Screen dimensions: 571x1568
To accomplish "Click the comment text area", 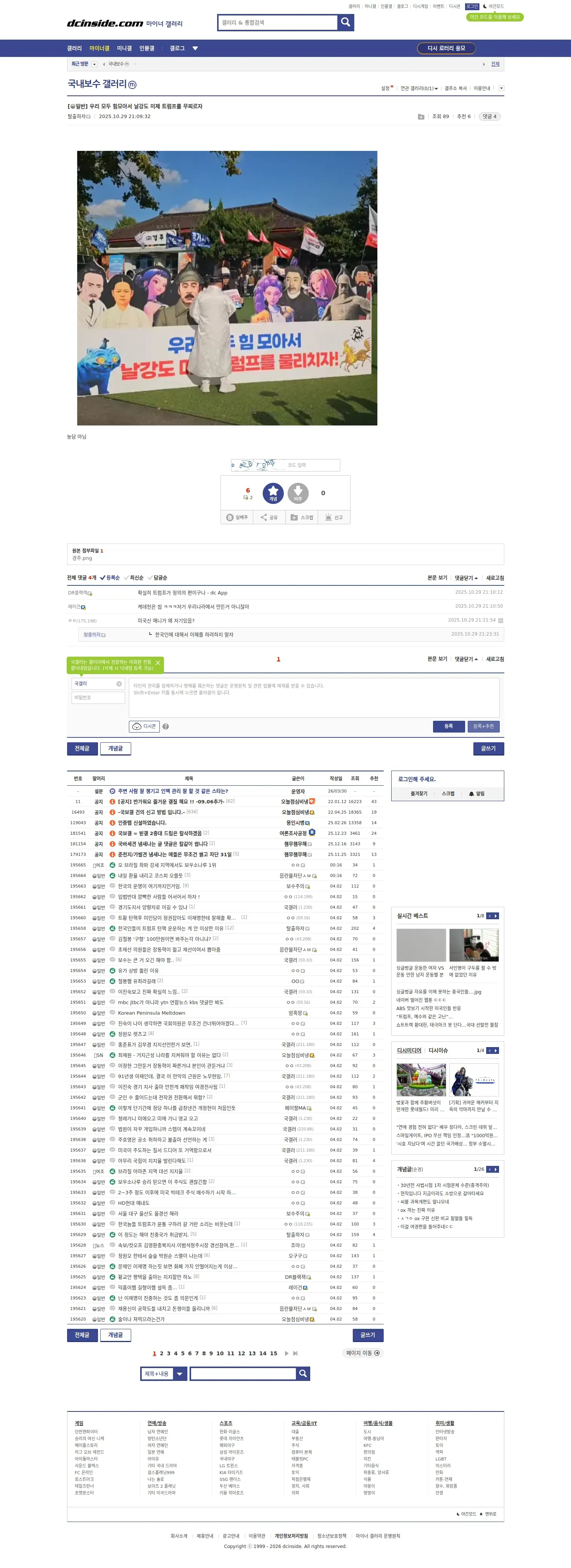I will [314, 697].
